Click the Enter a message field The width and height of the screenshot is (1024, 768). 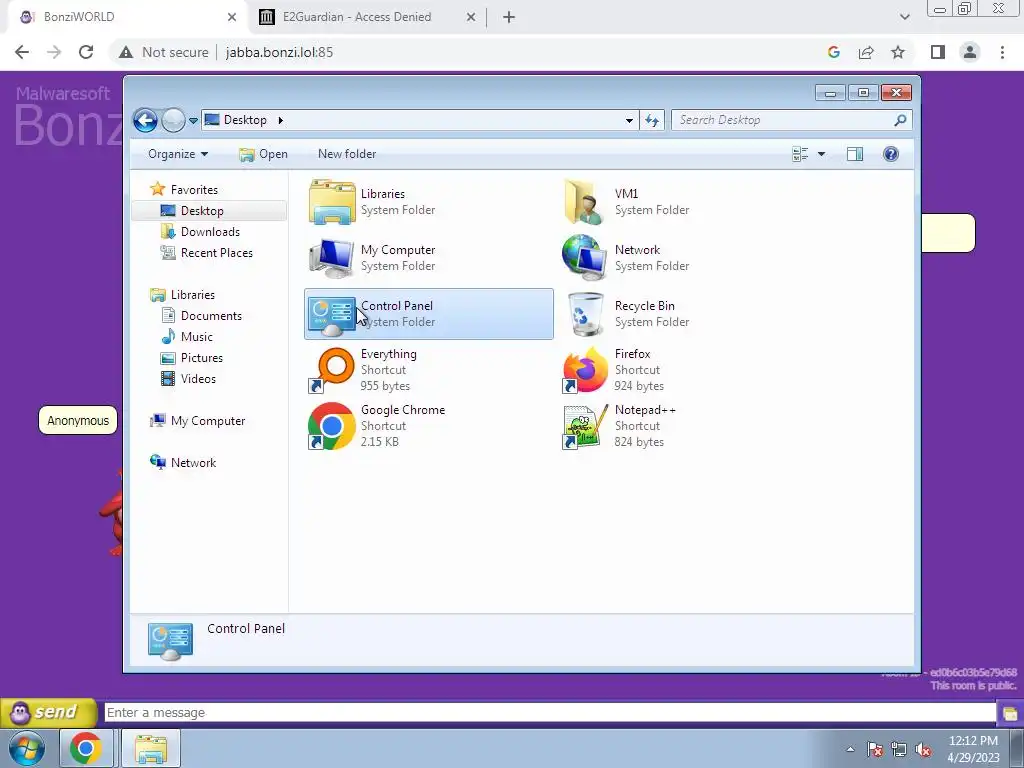[x=550, y=712]
